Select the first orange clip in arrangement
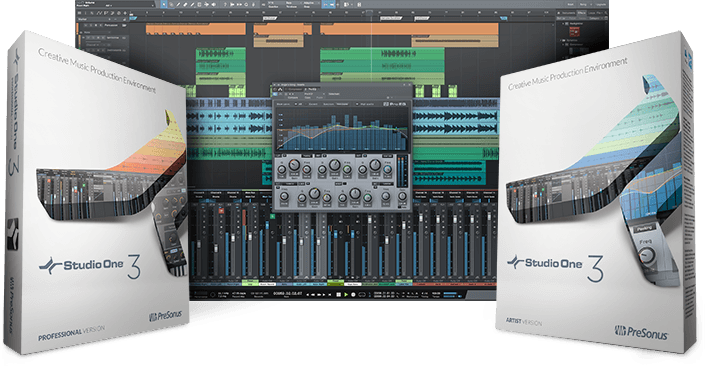 tap(196, 29)
